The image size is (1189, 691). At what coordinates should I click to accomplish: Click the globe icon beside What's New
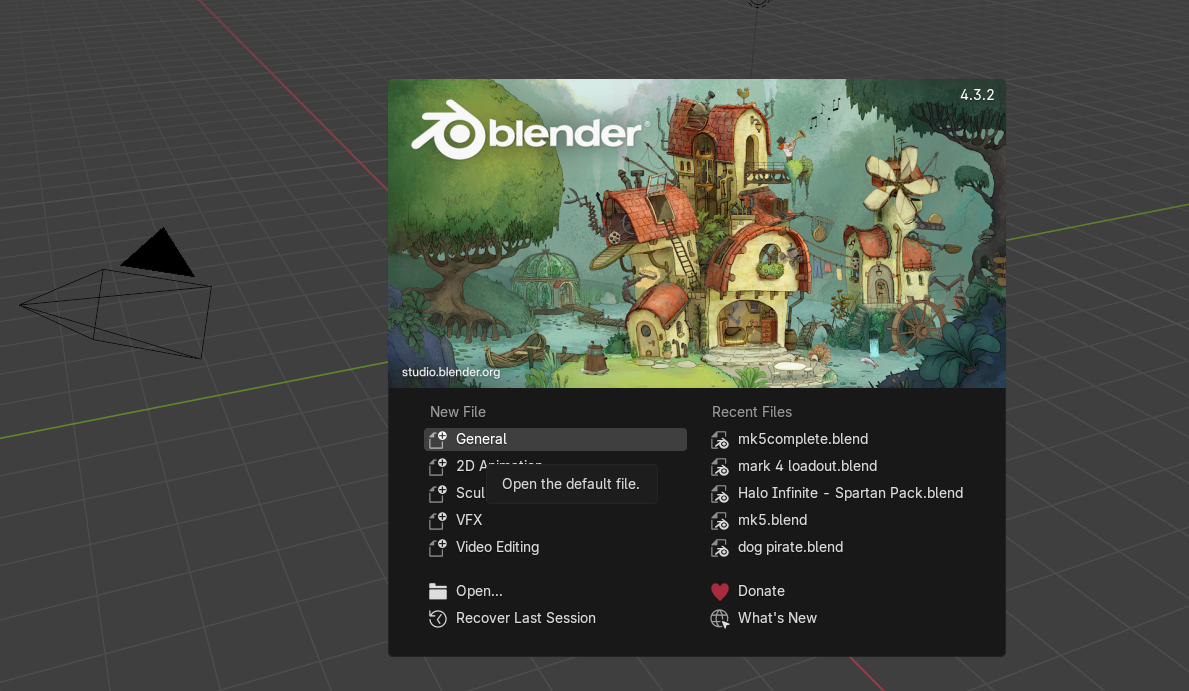tap(720, 618)
